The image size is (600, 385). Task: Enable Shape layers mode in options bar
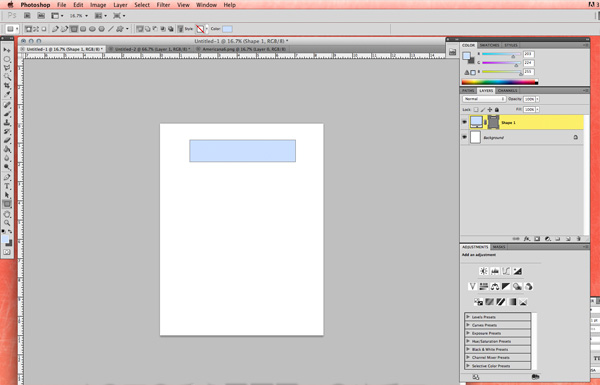tap(28, 29)
